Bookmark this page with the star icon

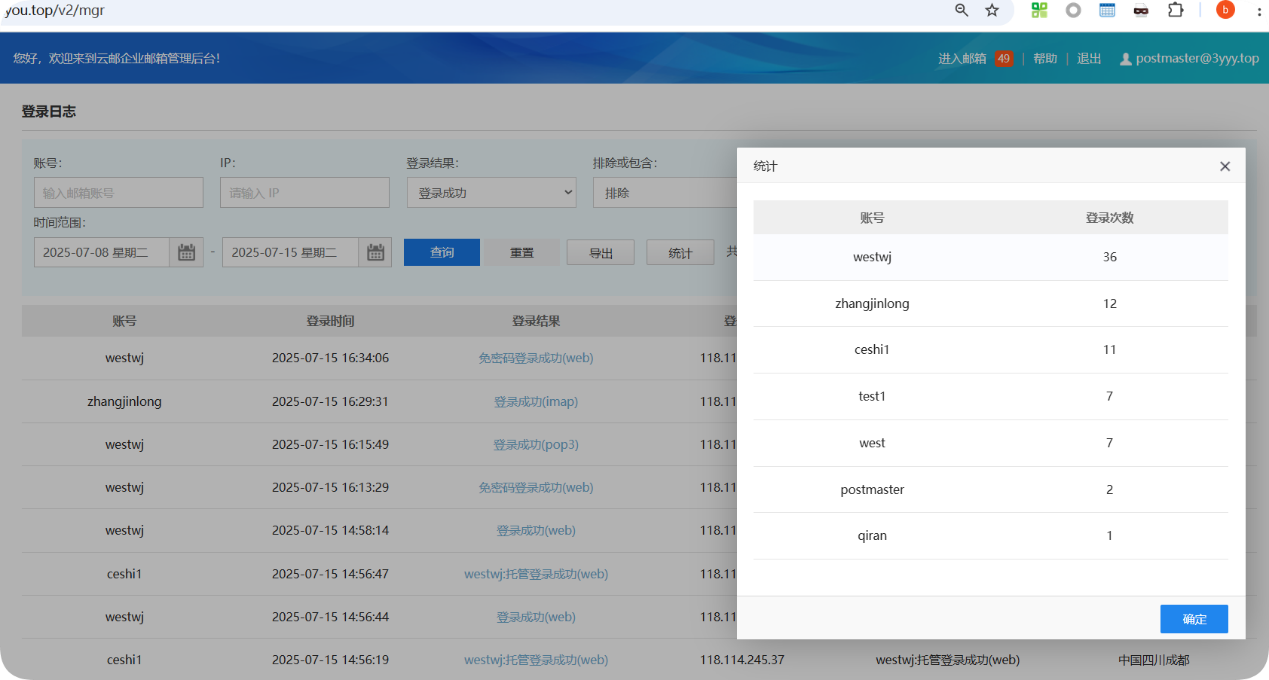tap(992, 10)
